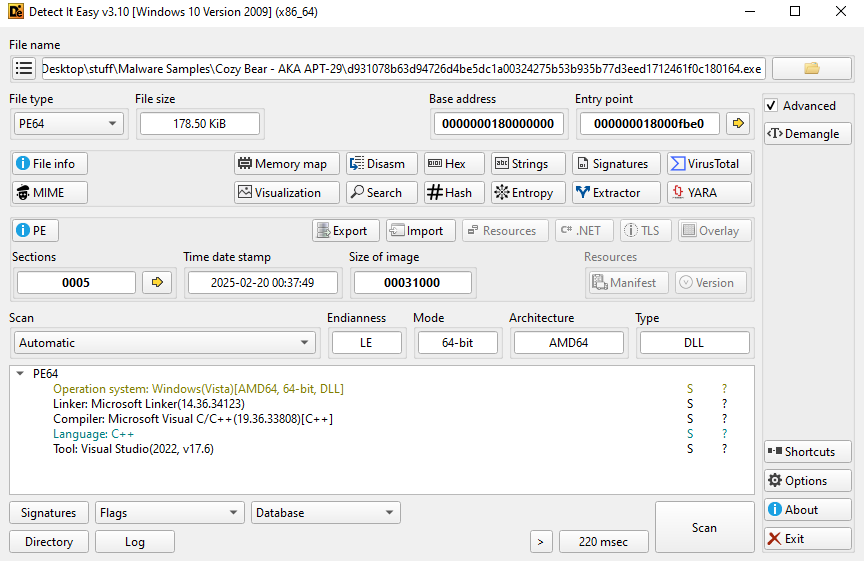Open the Scan mode Automatic dropdown
The height and width of the screenshot is (561, 864).
pyautogui.click(x=164, y=342)
